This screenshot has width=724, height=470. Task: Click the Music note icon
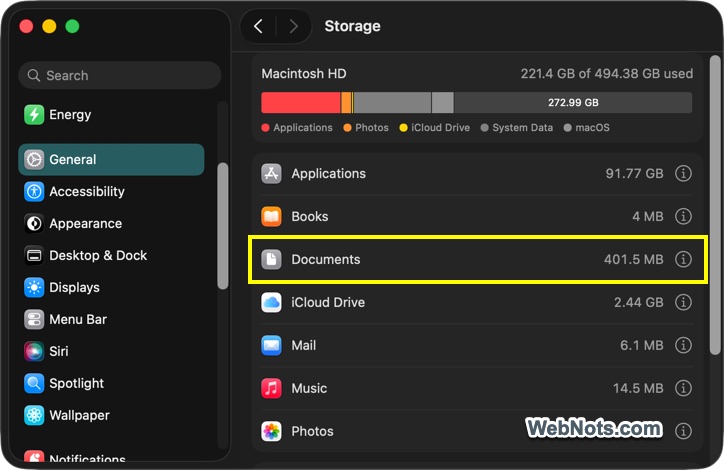272,388
